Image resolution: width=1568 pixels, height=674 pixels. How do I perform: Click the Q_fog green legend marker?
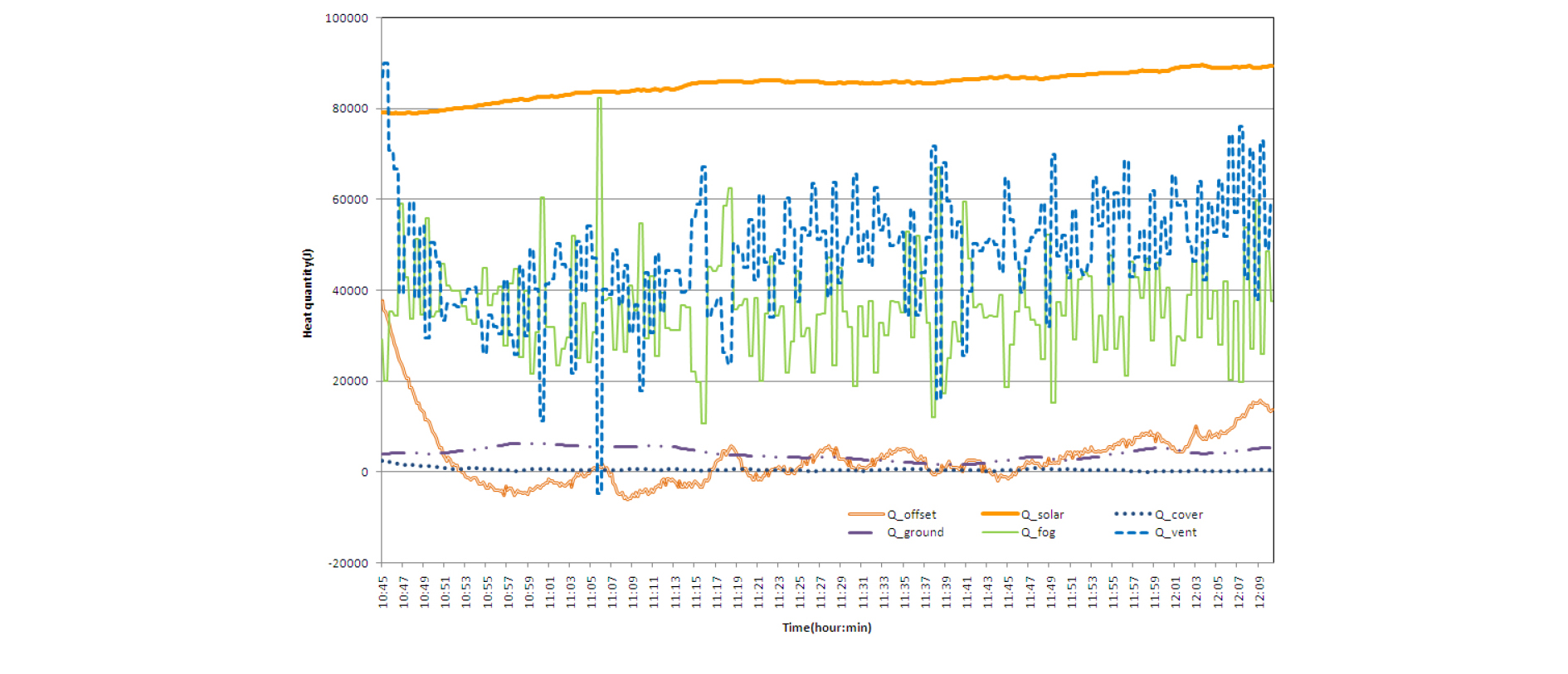coord(1000,532)
